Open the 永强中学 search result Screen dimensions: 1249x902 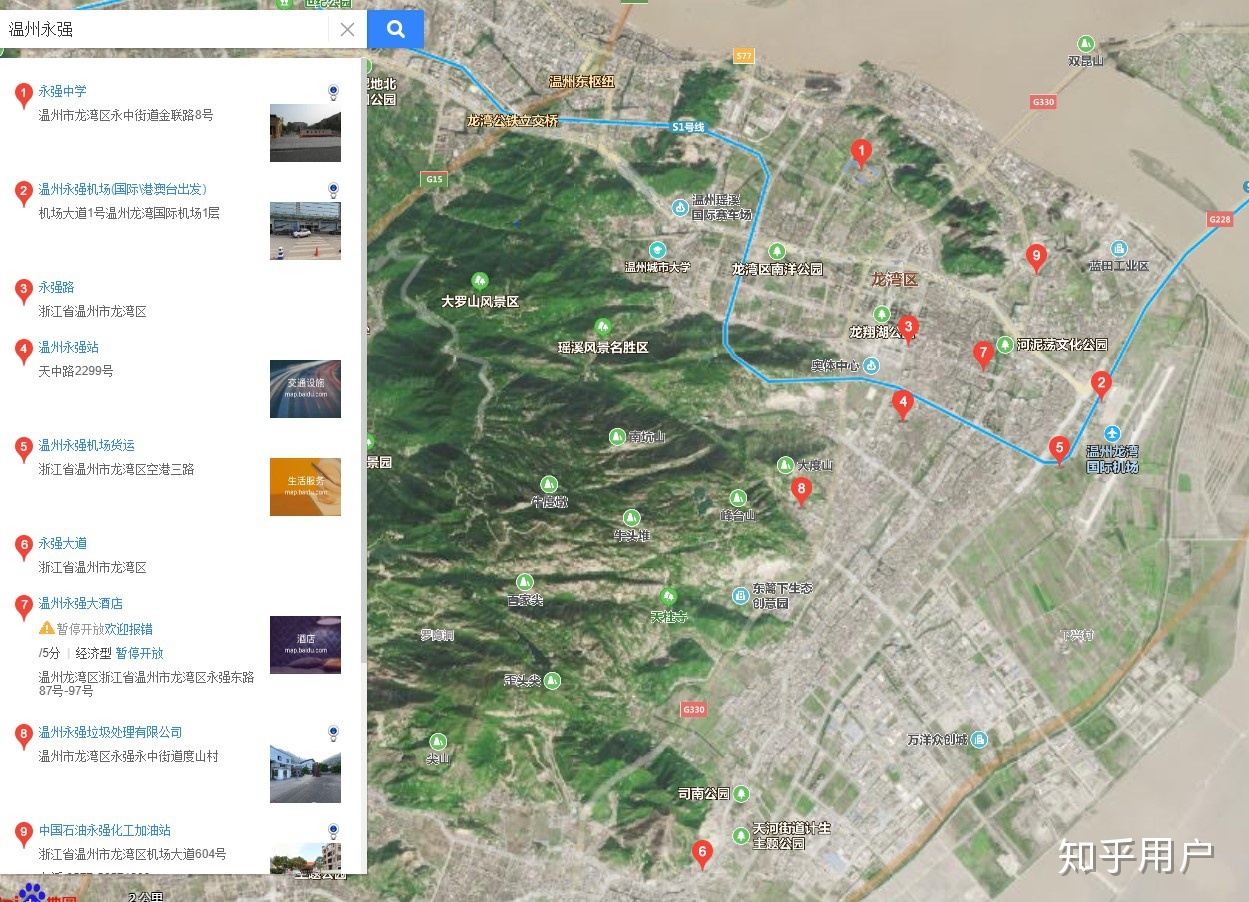click(x=62, y=91)
